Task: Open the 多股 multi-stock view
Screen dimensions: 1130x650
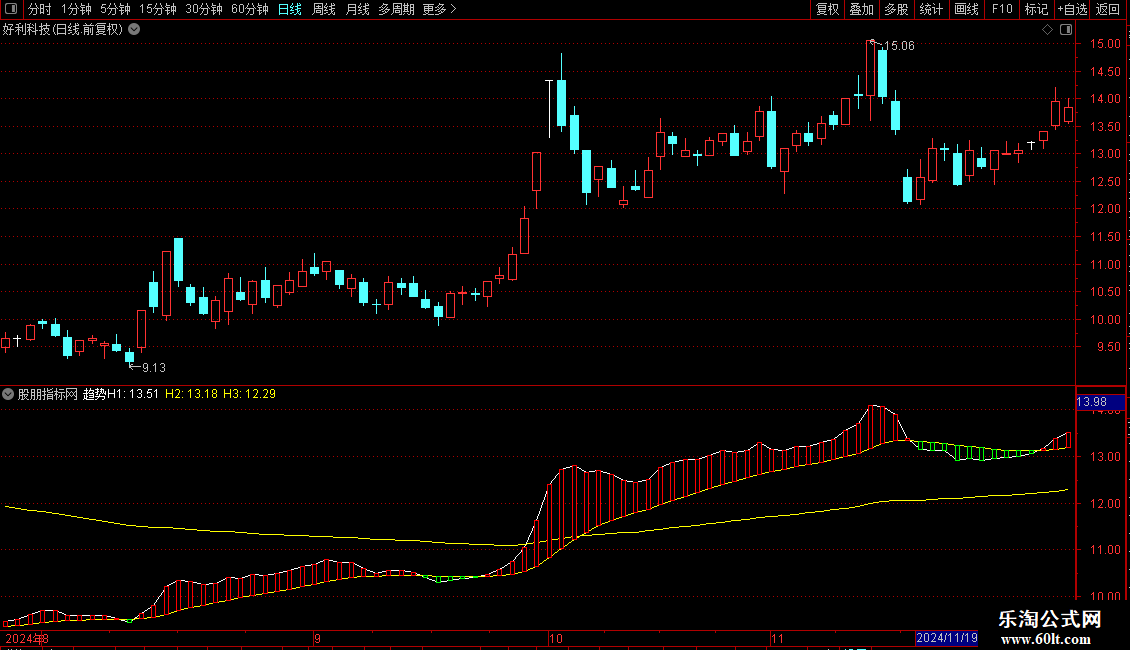Action: [x=896, y=9]
